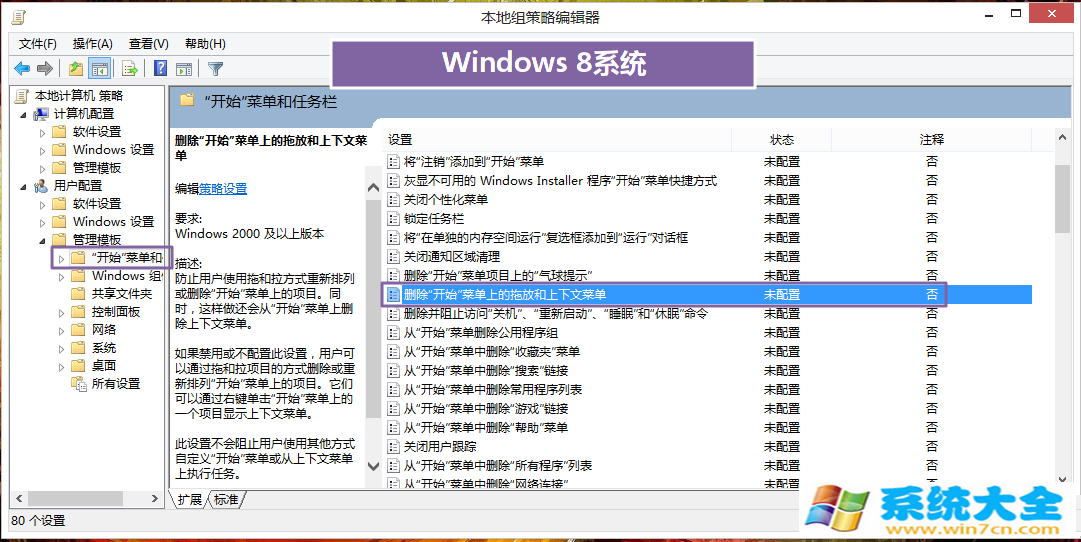Open the 帮助(H) menu

[205, 43]
